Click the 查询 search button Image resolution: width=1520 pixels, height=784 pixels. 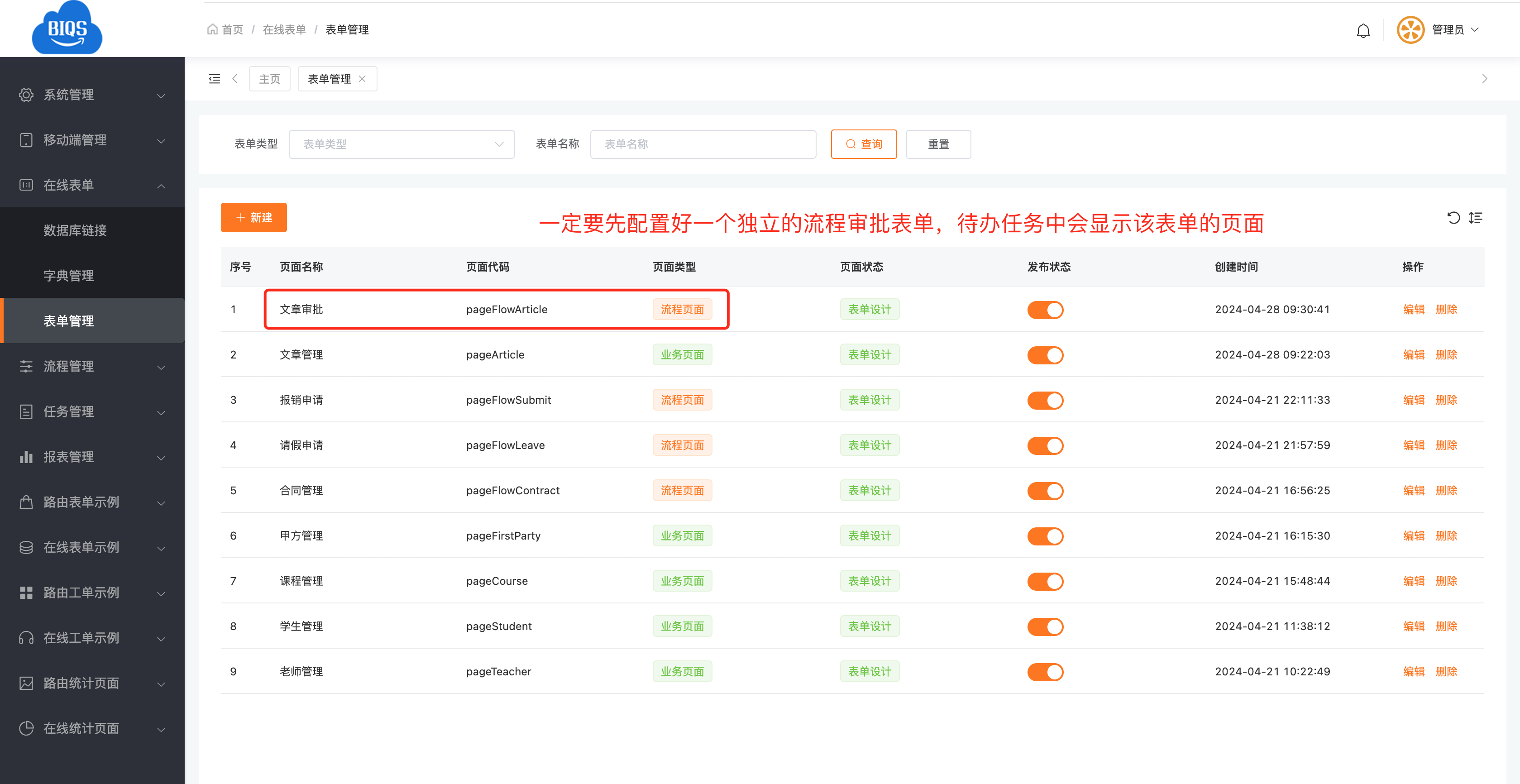[864, 144]
